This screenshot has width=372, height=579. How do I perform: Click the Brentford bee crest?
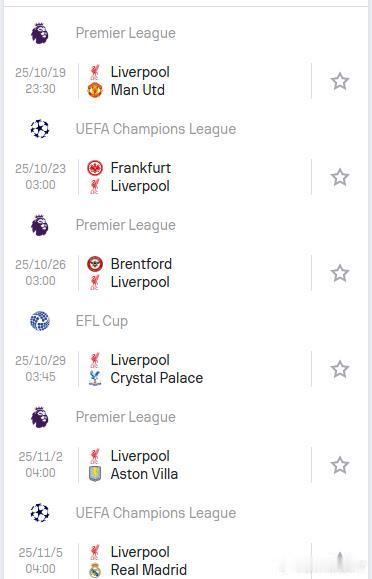(95, 264)
